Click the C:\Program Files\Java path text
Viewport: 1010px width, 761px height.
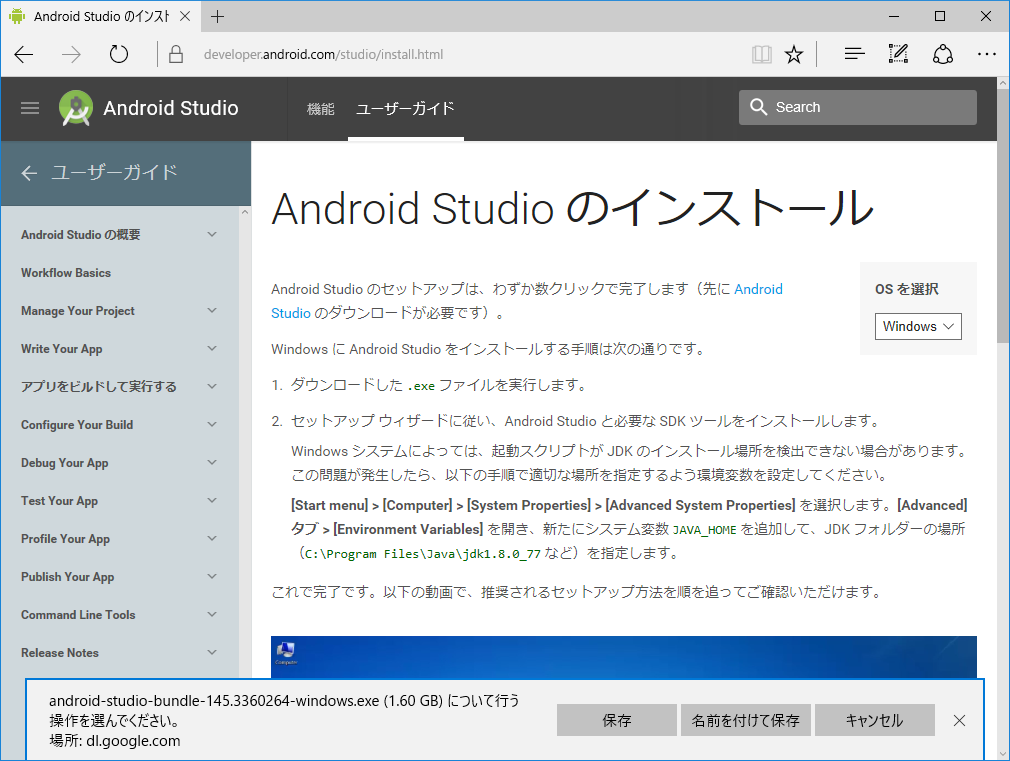[422, 554]
